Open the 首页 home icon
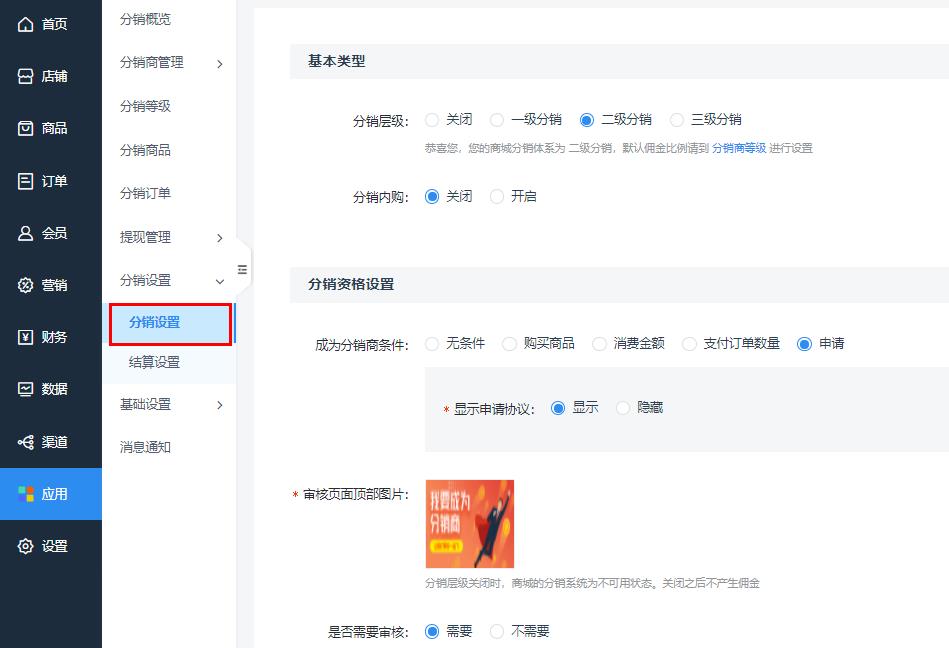 [27, 25]
